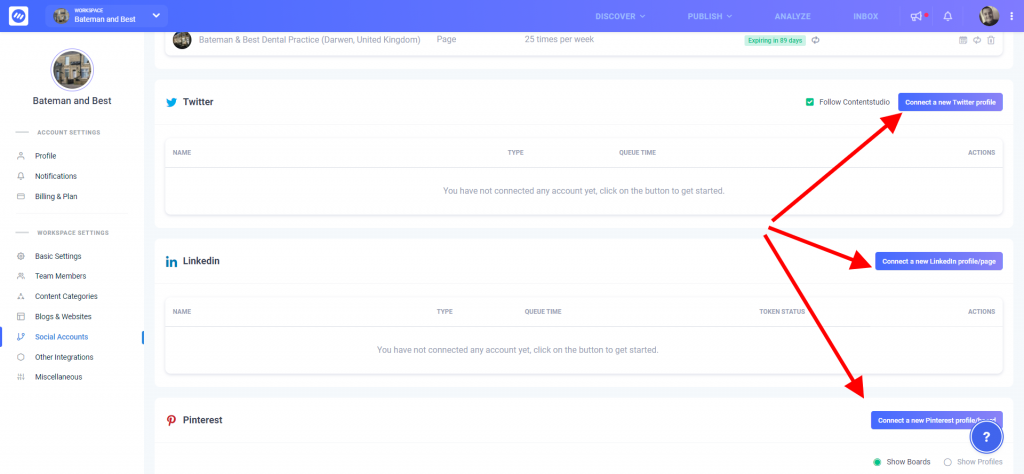Go to the Inbox section
Viewport: 1024px width, 474px height.
(865, 16)
